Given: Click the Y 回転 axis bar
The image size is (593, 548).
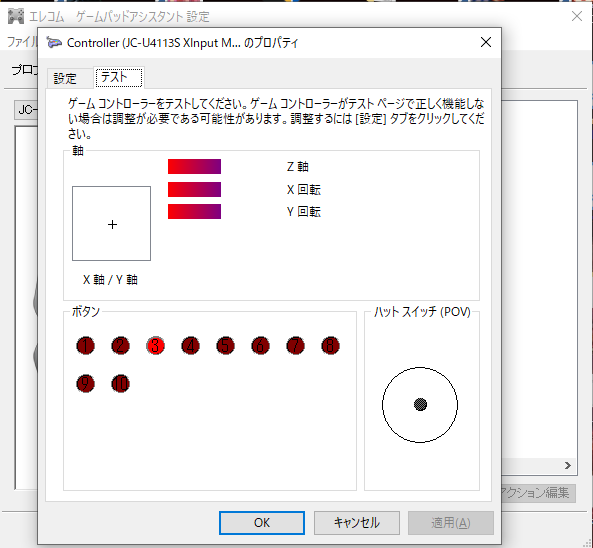Looking at the screenshot, I should (x=194, y=211).
